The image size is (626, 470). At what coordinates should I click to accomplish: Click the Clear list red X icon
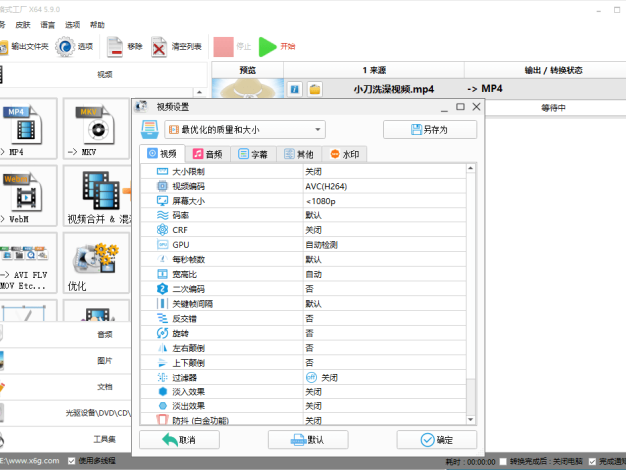pos(159,47)
